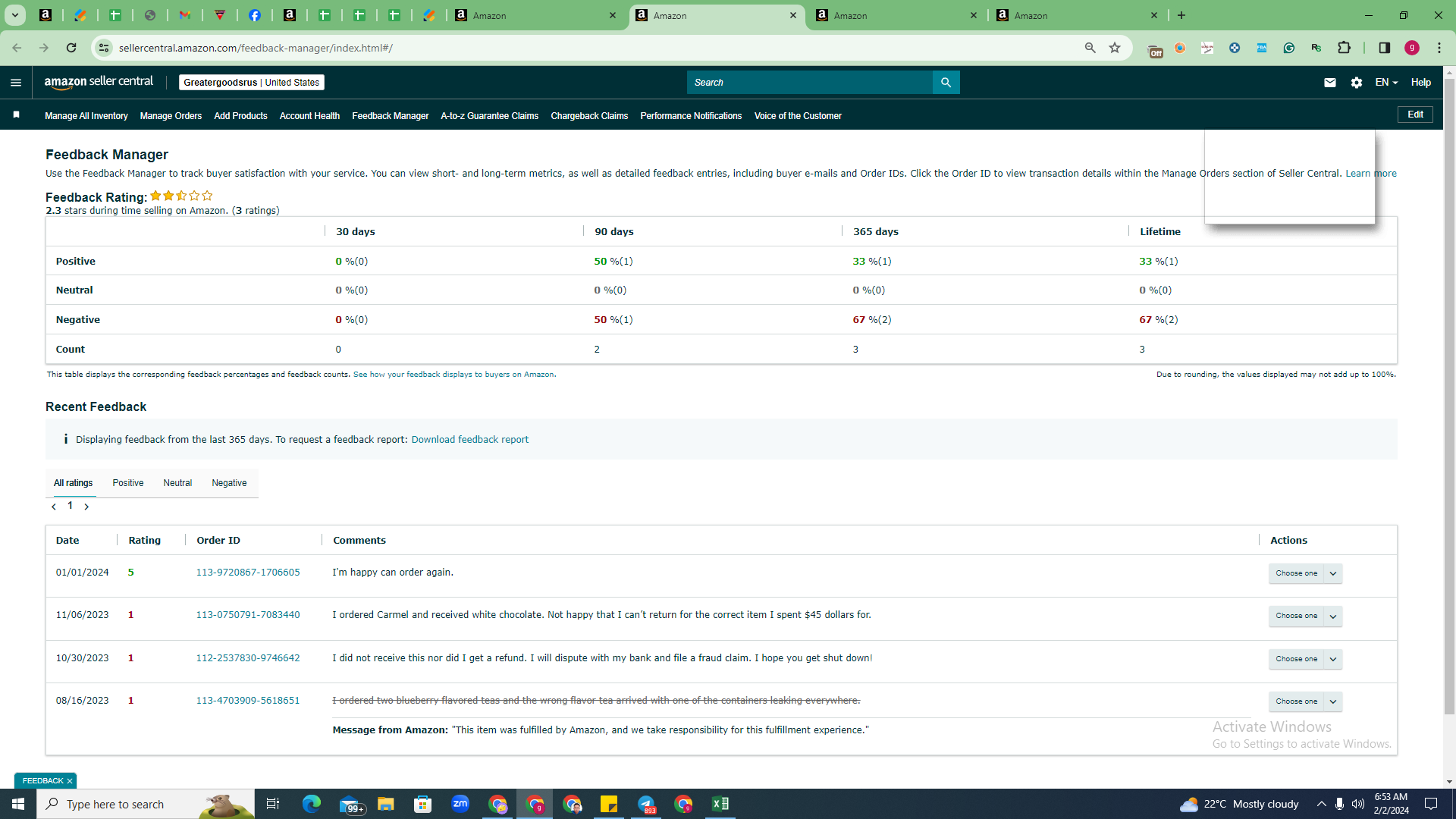1456x819 pixels.
Task: Show hidden icons in system tray
Action: pos(1321,804)
